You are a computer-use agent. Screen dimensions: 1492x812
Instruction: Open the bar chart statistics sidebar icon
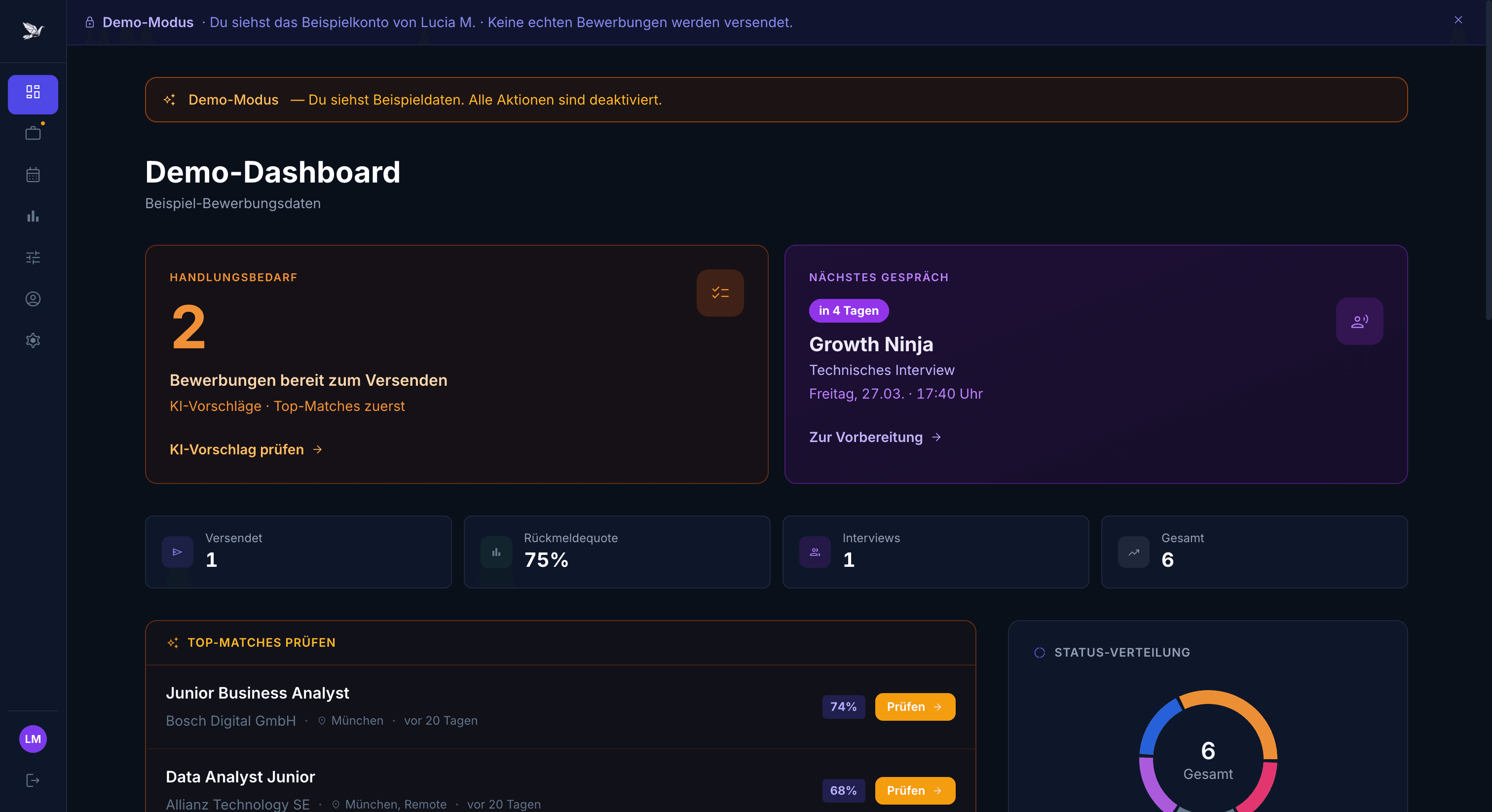33,217
